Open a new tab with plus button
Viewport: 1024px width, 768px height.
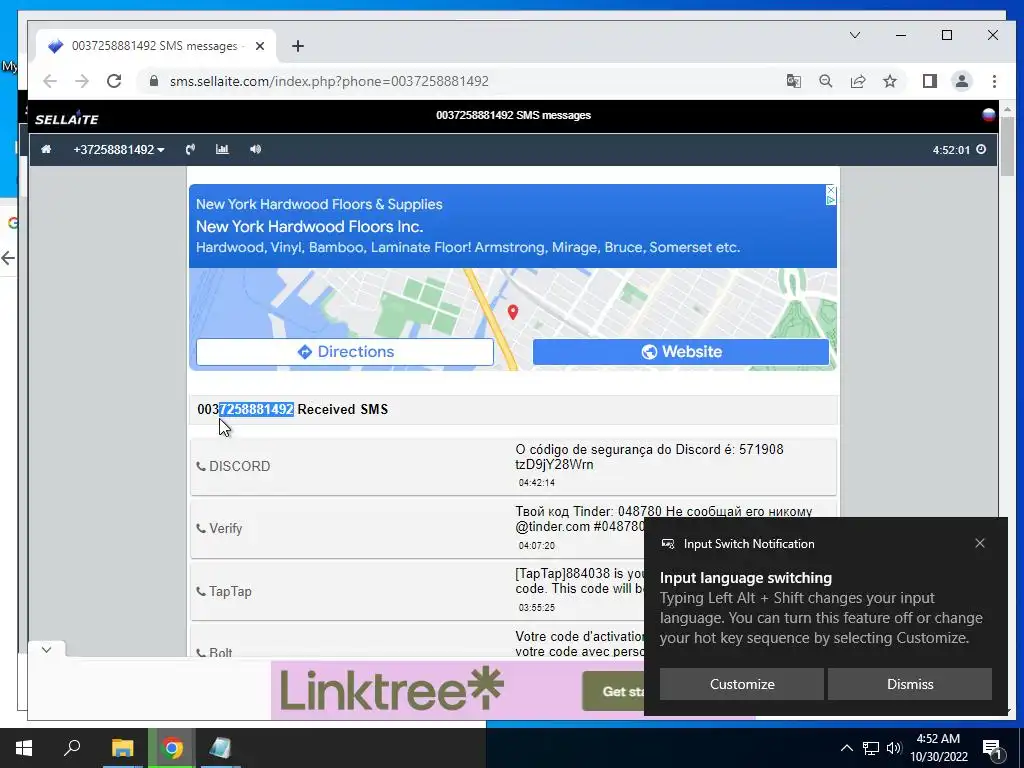[298, 46]
